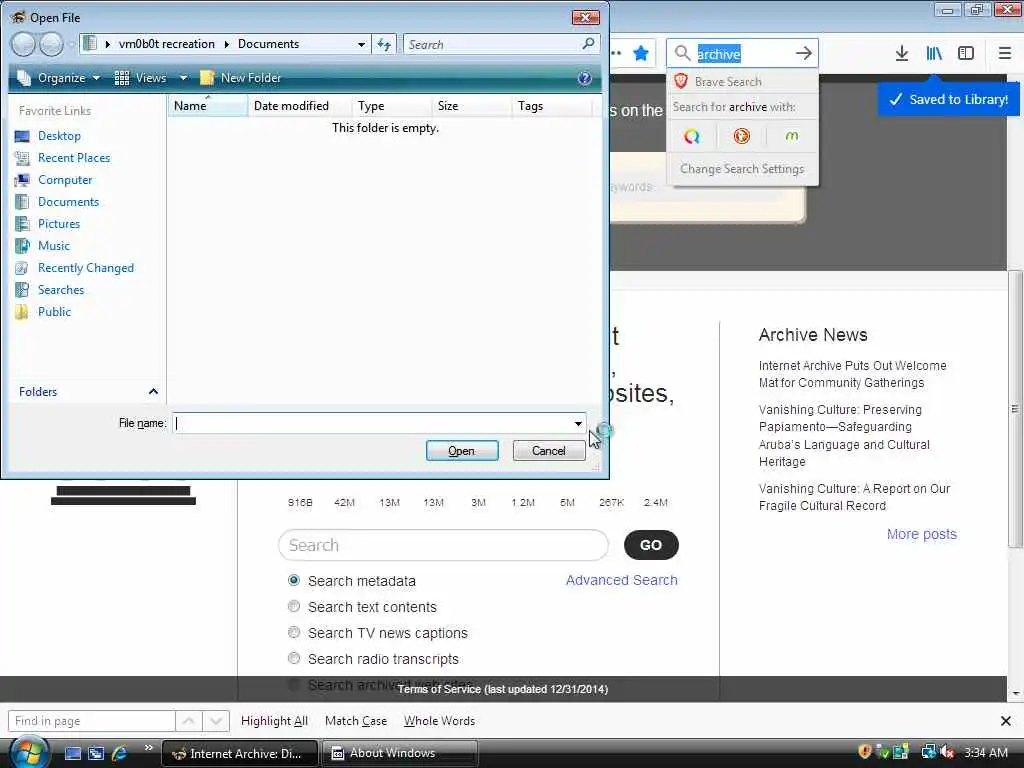The width and height of the screenshot is (1024, 768).
Task: Click the magnifier icon in browser search bar
Action: point(682,54)
